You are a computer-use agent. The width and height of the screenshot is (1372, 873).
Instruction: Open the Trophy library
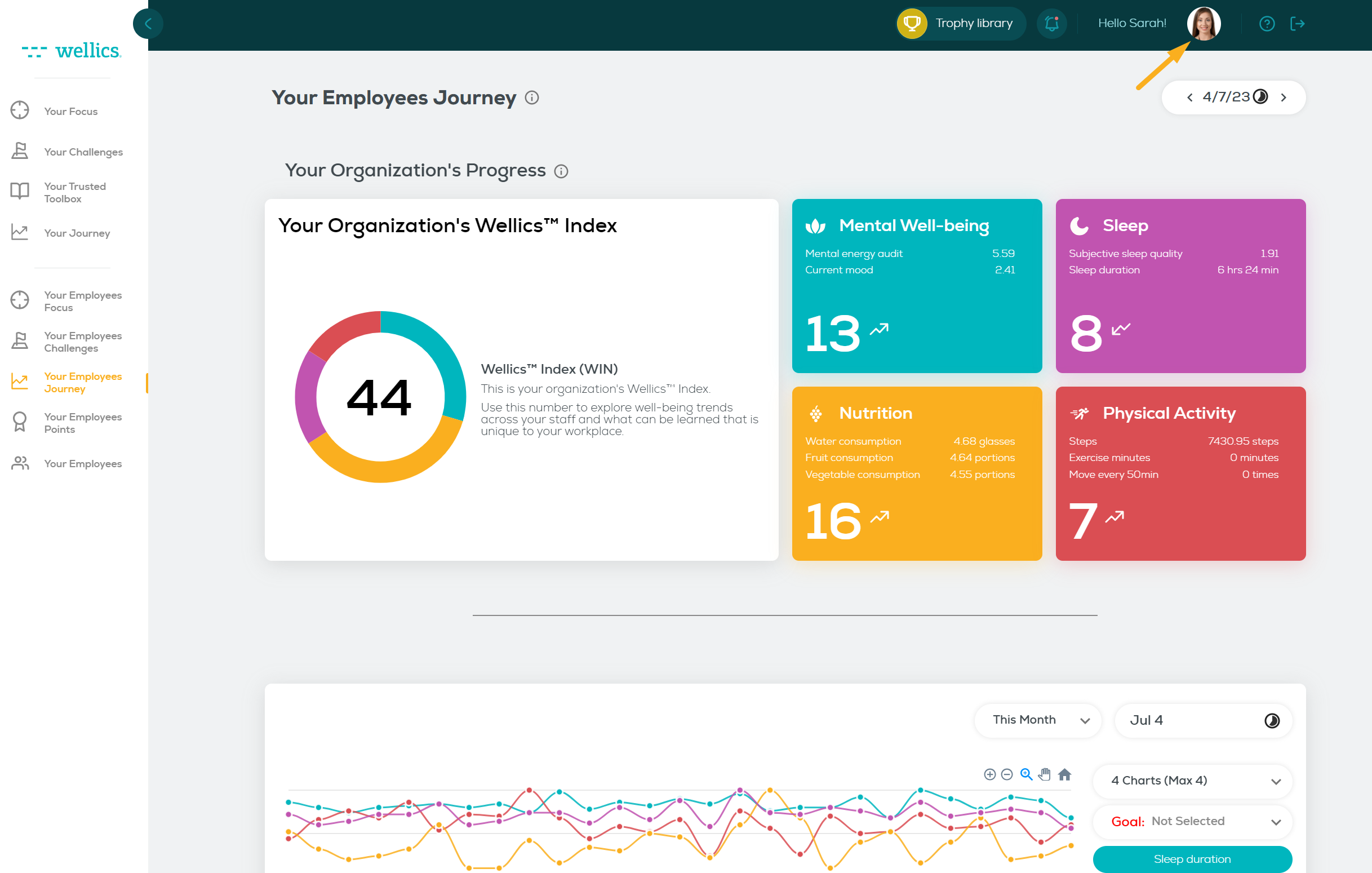pos(960,23)
